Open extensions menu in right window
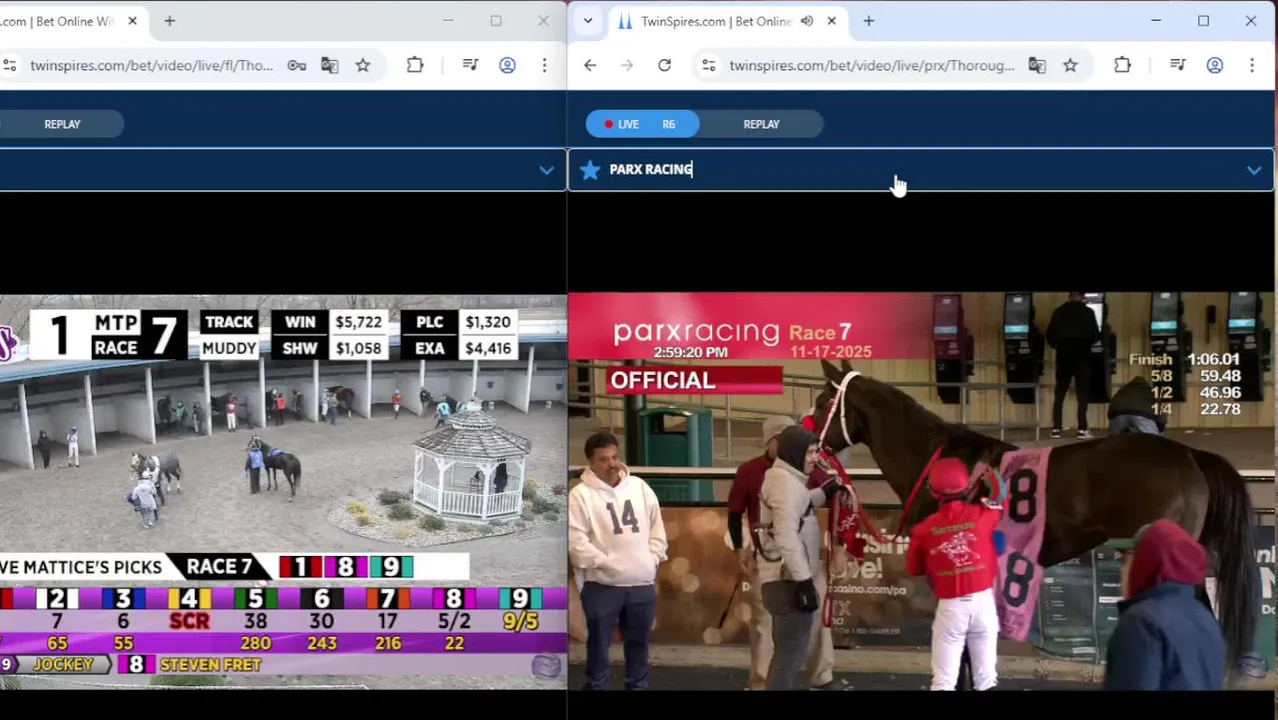The height and width of the screenshot is (720, 1278). (x=1122, y=65)
